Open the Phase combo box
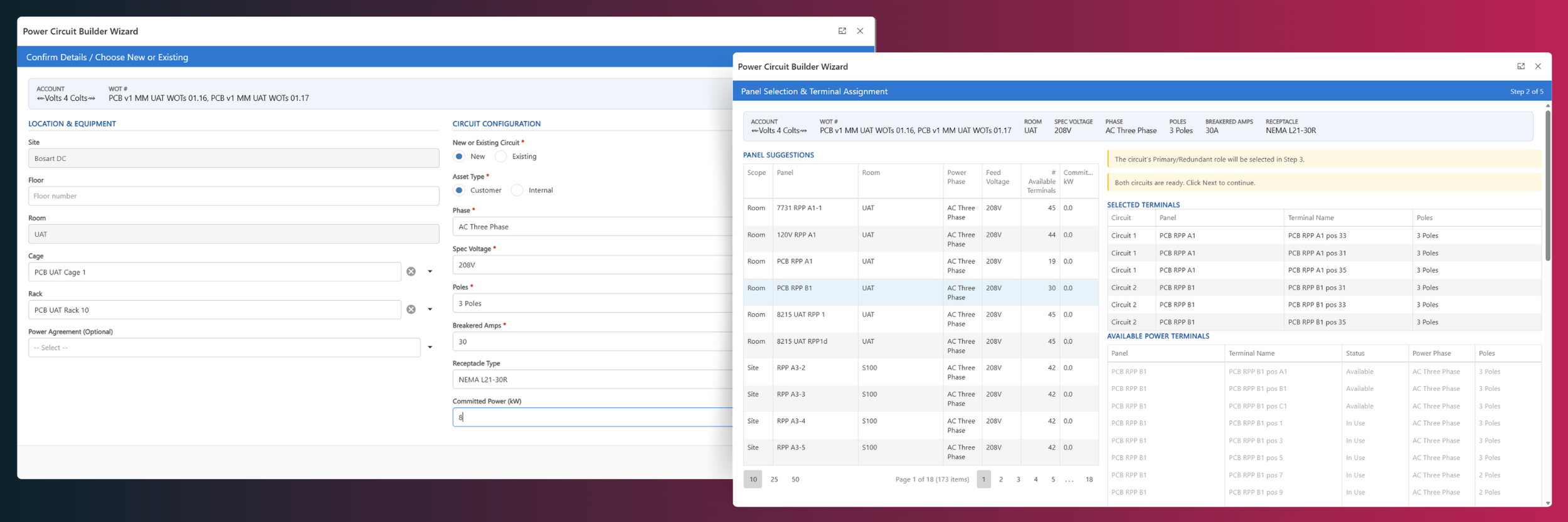The height and width of the screenshot is (522, 1568). 592,227
